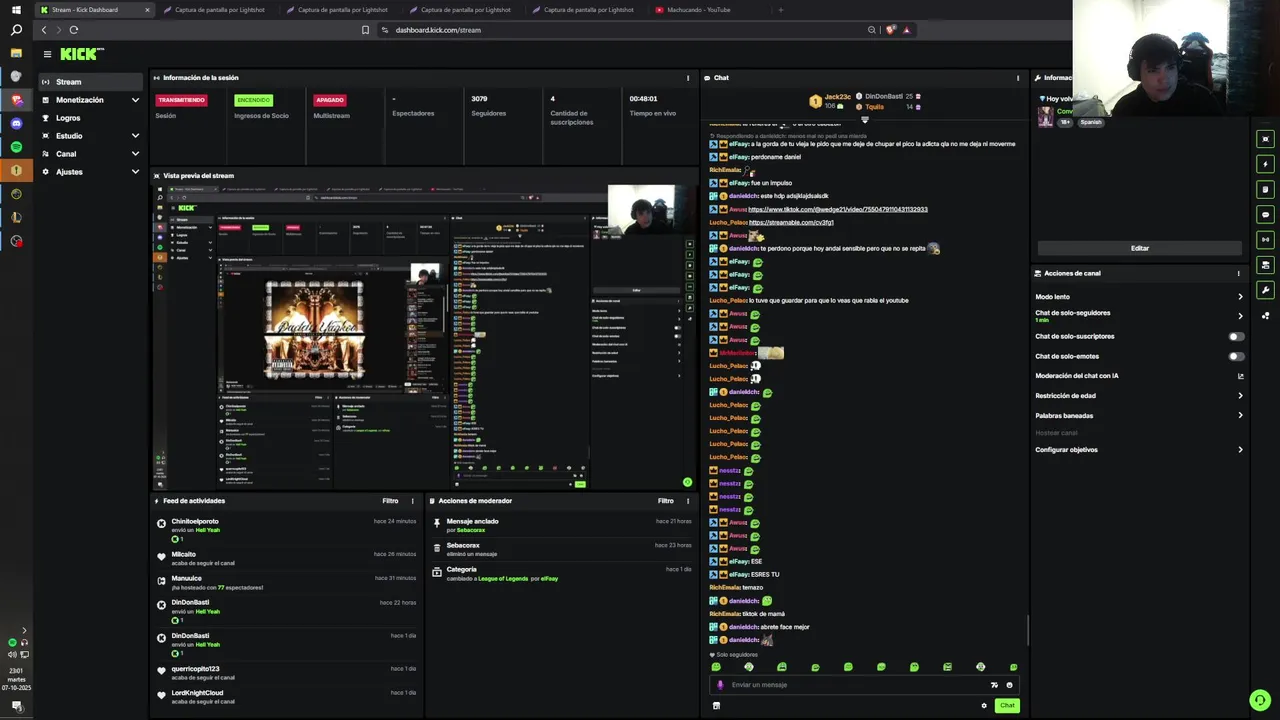Open a new browser tab
The image size is (1280, 720).
(x=781, y=10)
